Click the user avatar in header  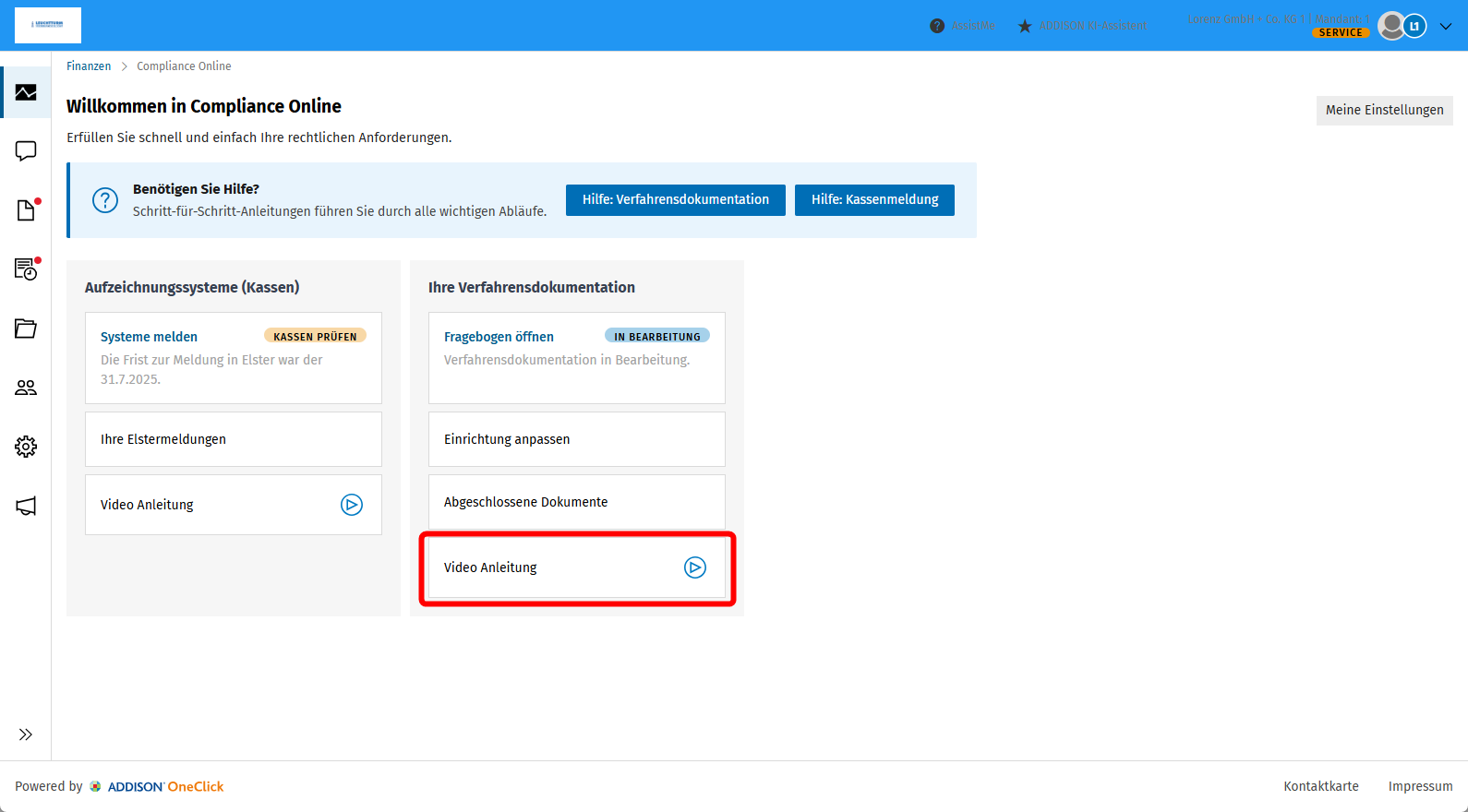pos(1391,26)
